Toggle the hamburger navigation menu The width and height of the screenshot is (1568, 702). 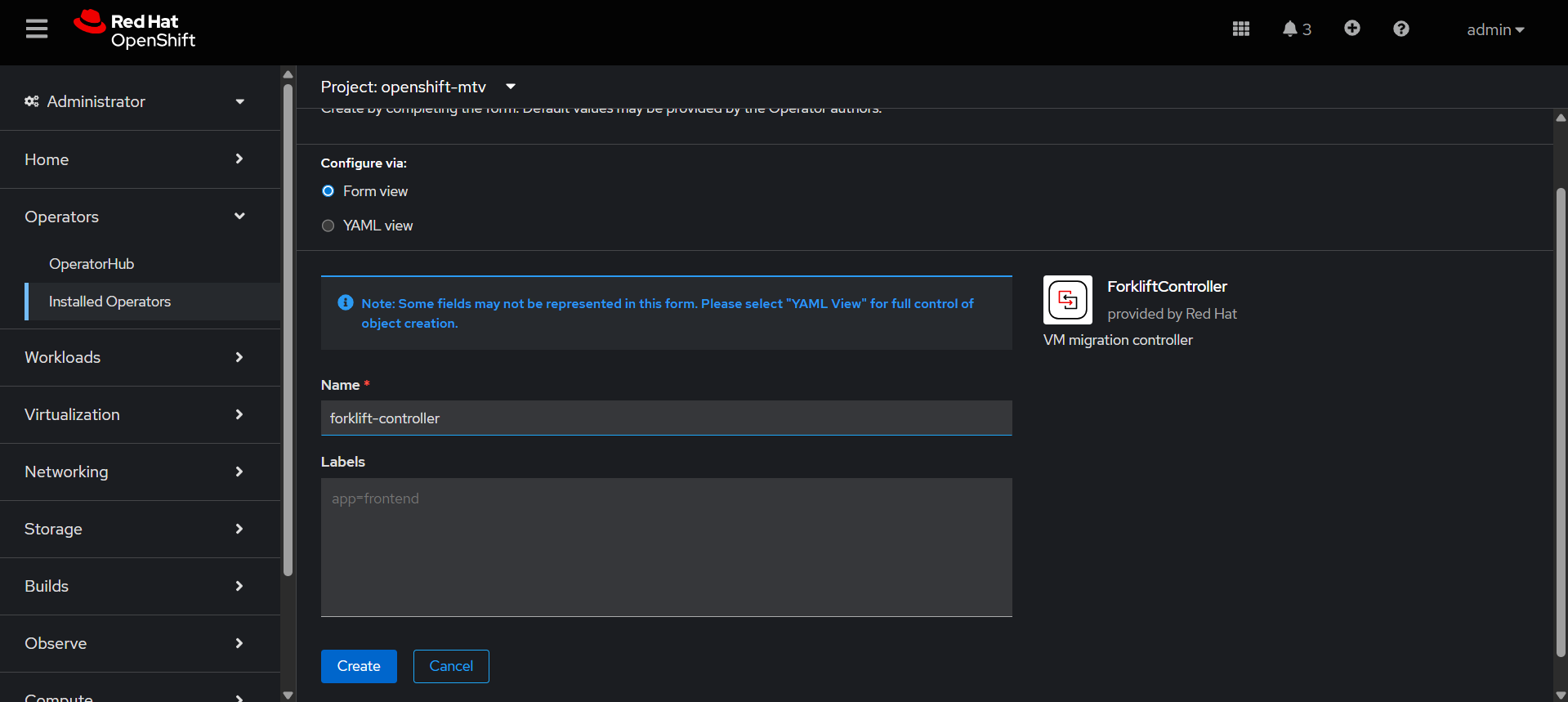37,29
